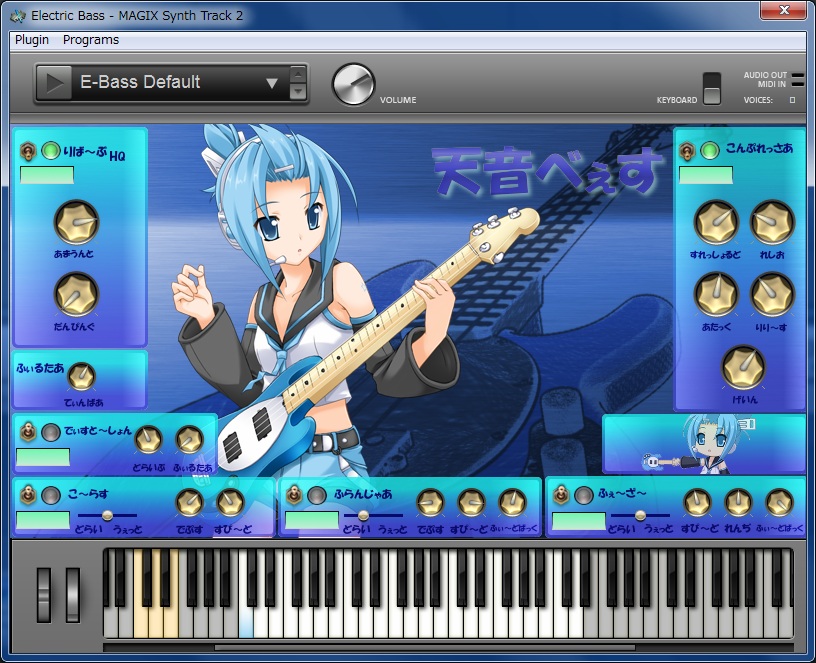Enable the ふらんじゃあ power LED
The image size is (816, 663).
(x=317, y=495)
